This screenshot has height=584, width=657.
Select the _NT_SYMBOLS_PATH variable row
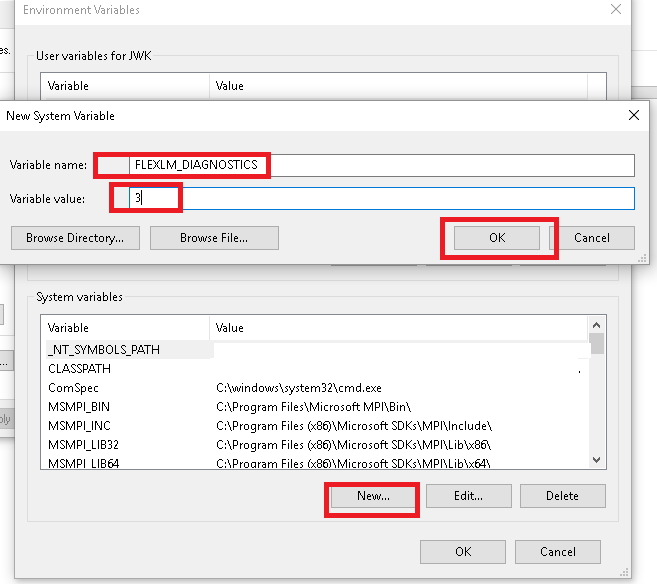tap(104, 350)
